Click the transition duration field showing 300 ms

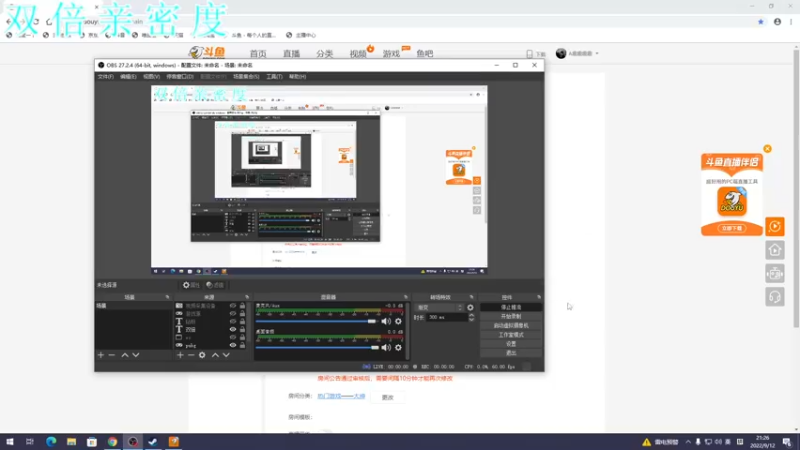[x=447, y=317]
